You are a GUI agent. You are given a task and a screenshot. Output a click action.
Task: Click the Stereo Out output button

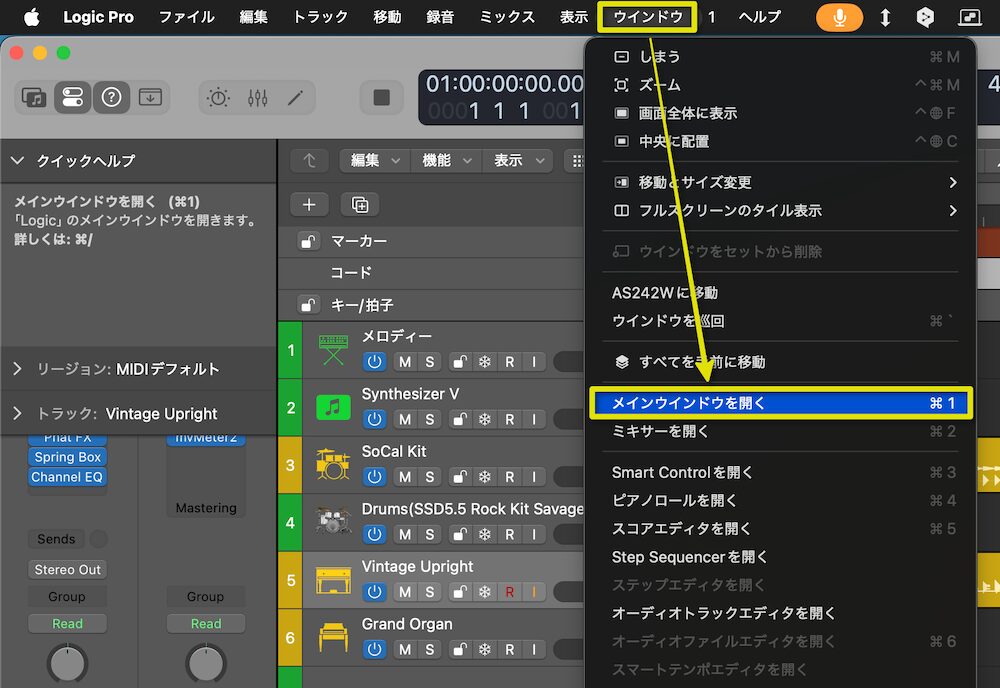tap(67, 569)
